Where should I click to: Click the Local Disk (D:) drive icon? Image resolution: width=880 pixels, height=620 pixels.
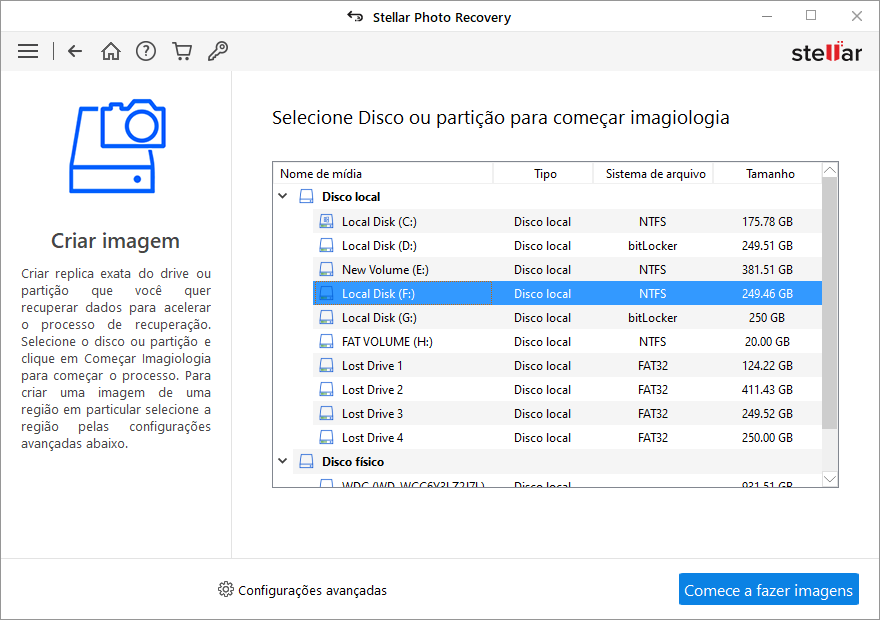(326, 245)
